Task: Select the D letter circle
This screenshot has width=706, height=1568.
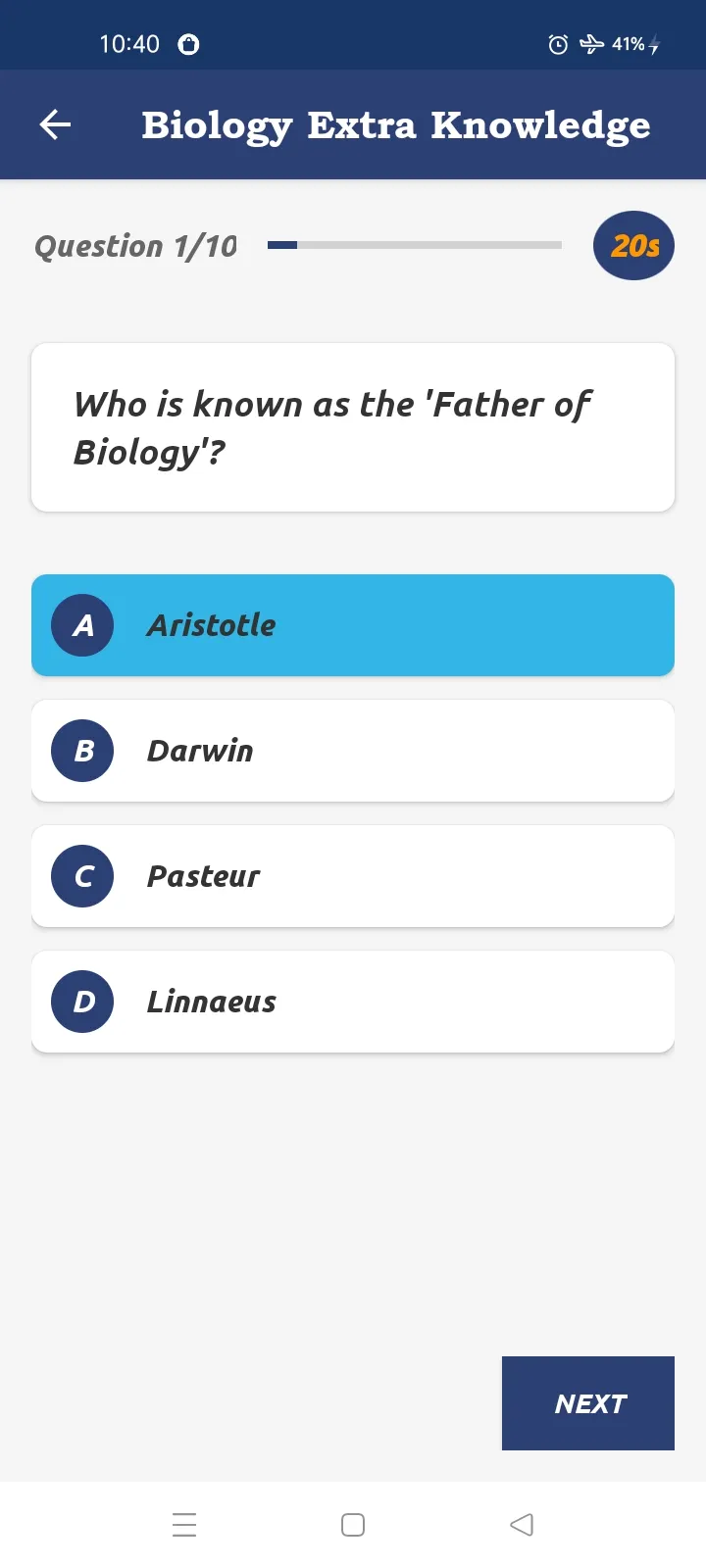Action: pyautogui.click(x=82, y=1002)
